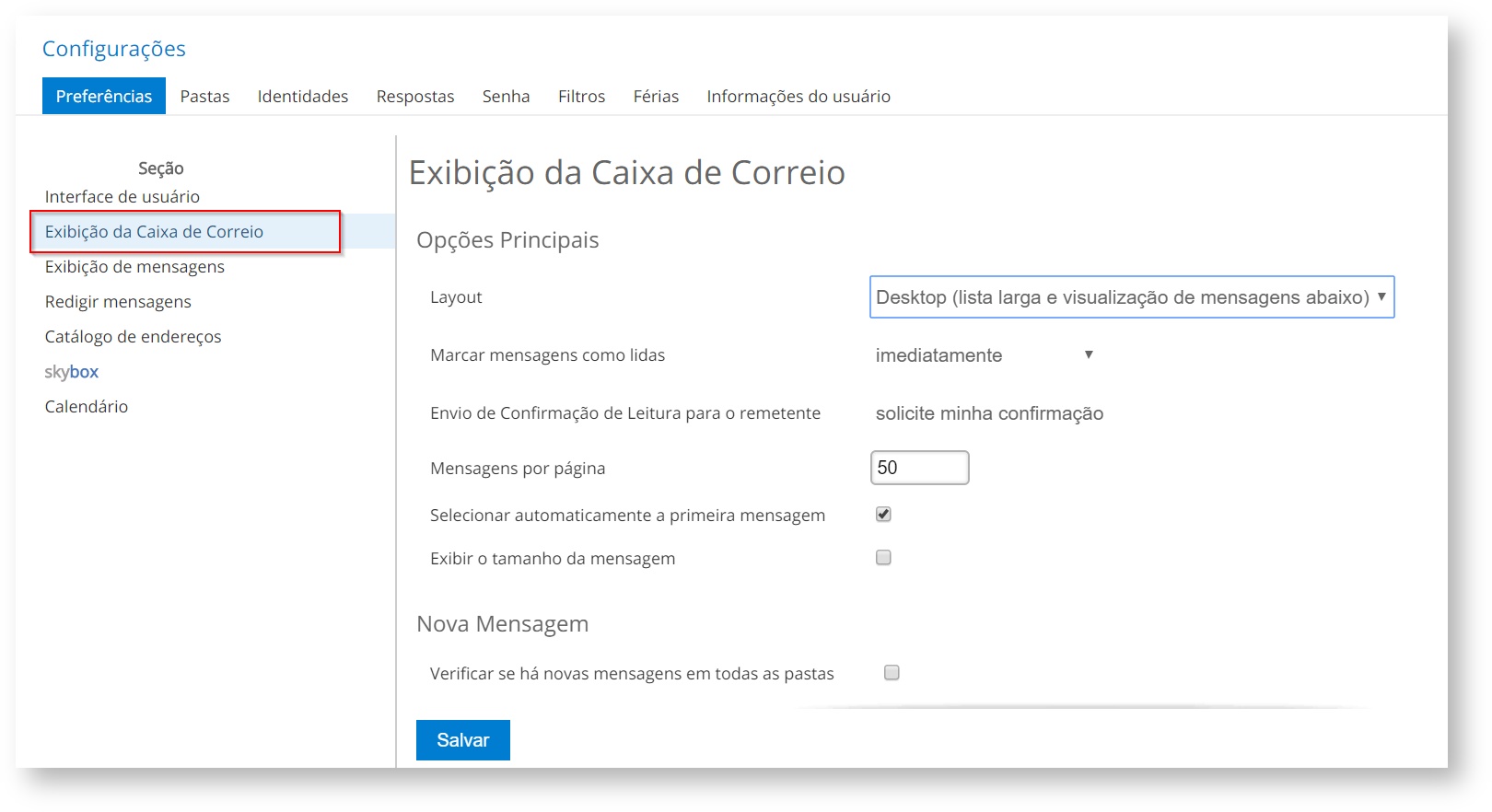Open the Calendário section
The image size is (1492, 812).
click(87, 407)
